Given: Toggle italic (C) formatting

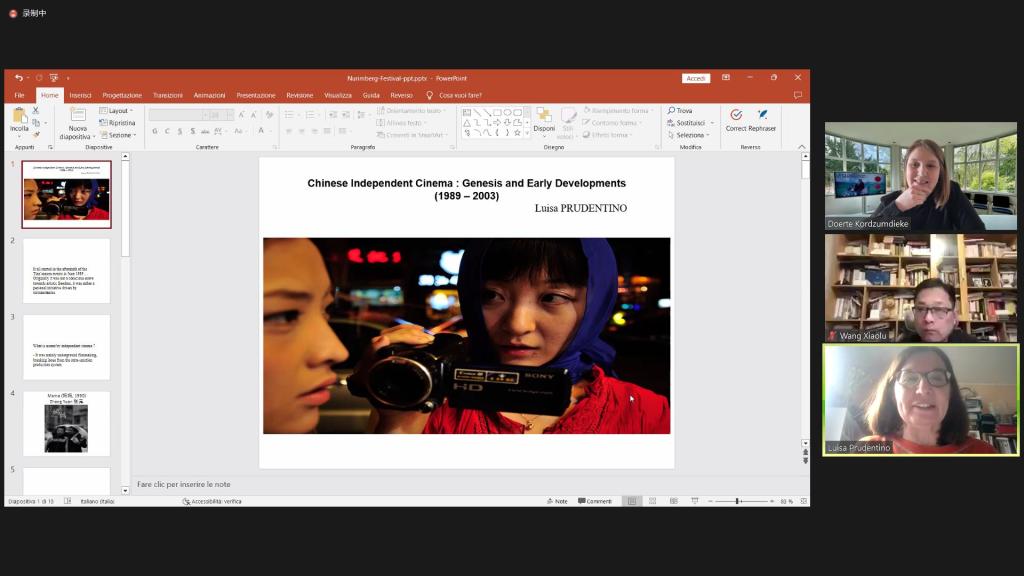Looking at the screenshot, I should point(167,131).
